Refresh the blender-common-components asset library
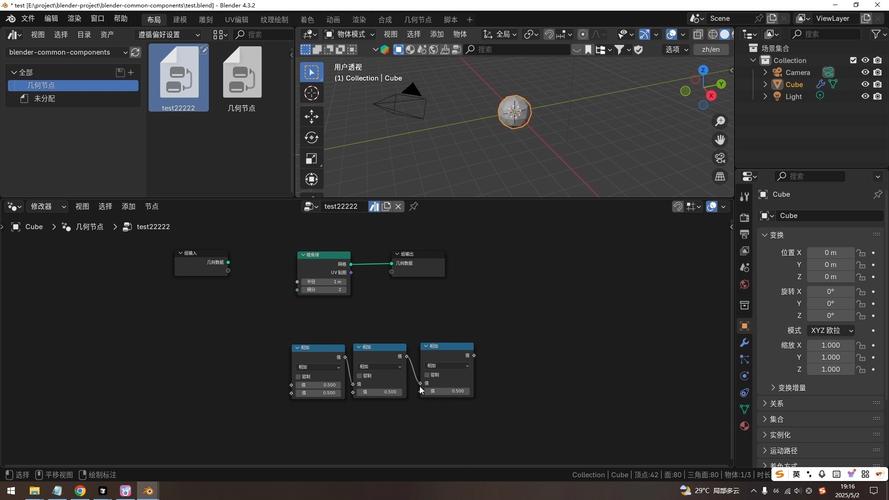This screenshot has height=500, width=889. coord(135,52)
